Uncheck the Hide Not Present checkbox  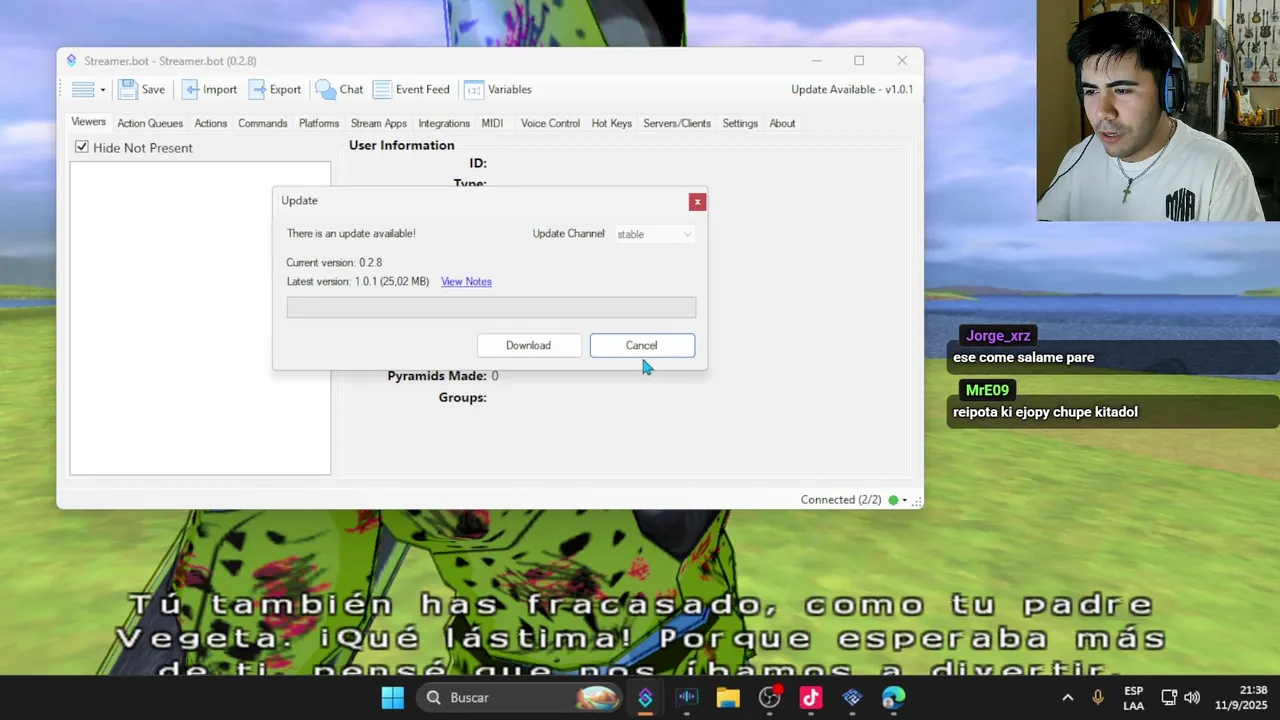(82, 147)
